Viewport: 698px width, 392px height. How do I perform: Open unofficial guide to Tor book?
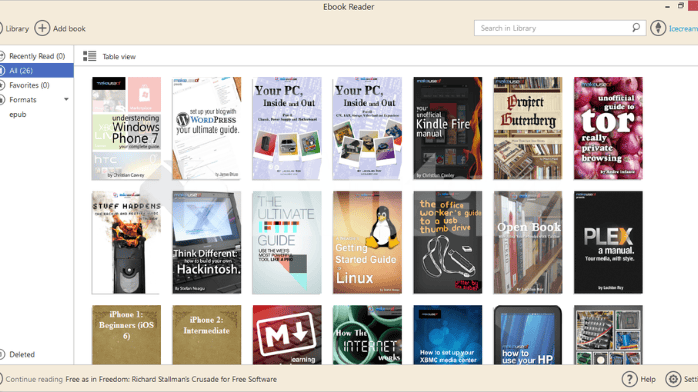click(x=608, y=128)
